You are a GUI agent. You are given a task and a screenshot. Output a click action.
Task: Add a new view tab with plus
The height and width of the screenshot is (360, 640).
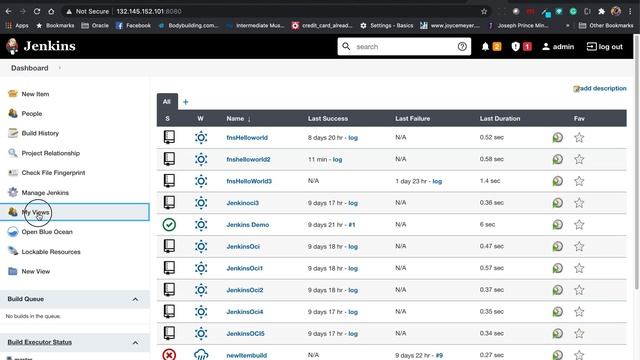[x=185, y=102]
